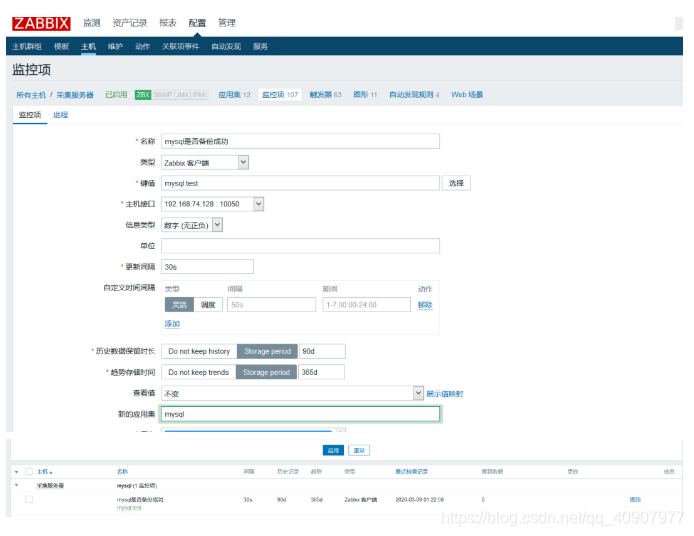Open 监控项 107 link
Screen dimensions: 694x536
[x=280, y=95]
